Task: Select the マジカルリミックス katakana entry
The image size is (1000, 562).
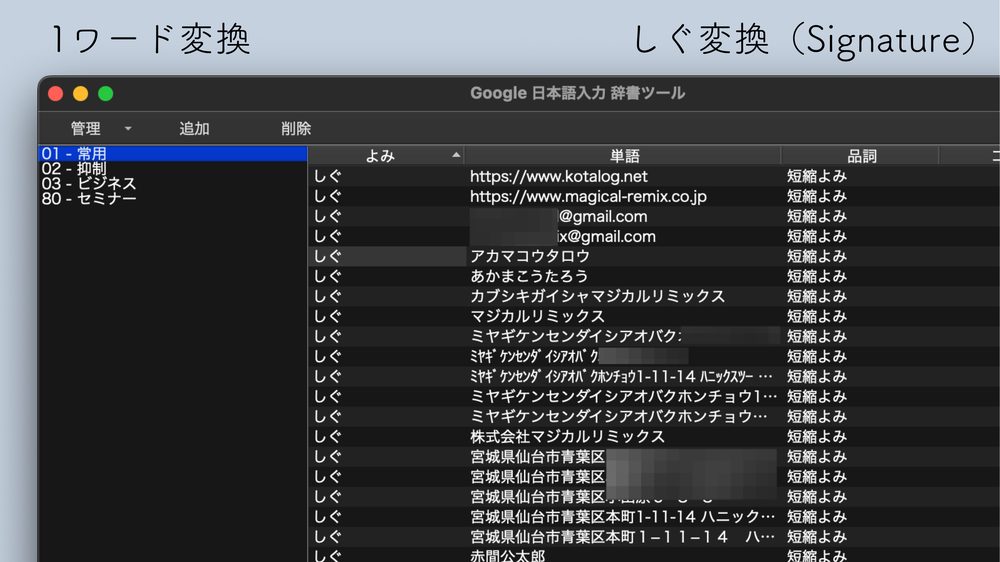Action: [537, 316]
